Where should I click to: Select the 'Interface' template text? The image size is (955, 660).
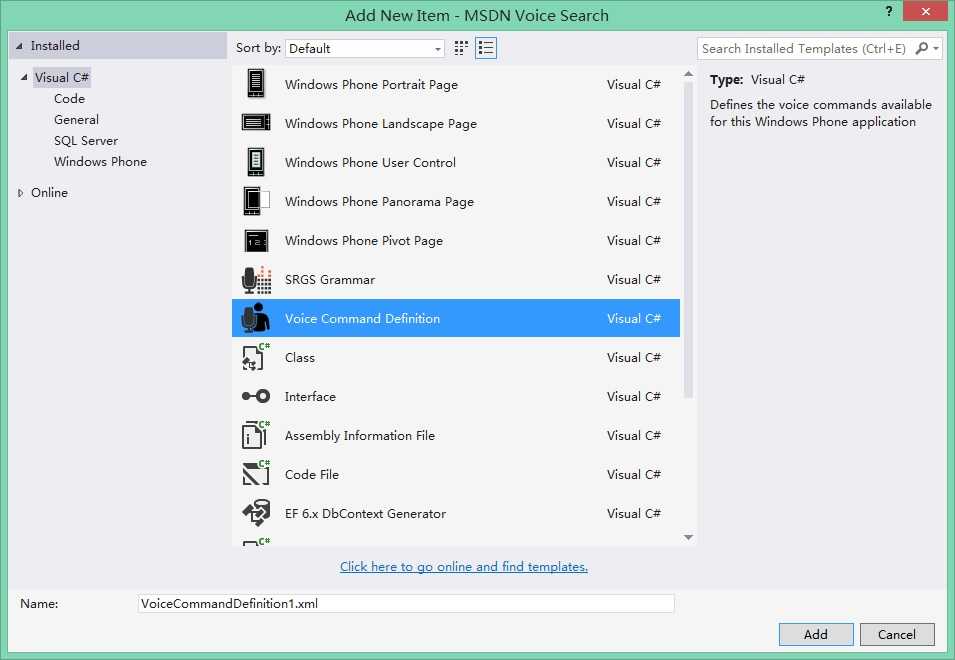pyautogui.click(x=310, y=396)
